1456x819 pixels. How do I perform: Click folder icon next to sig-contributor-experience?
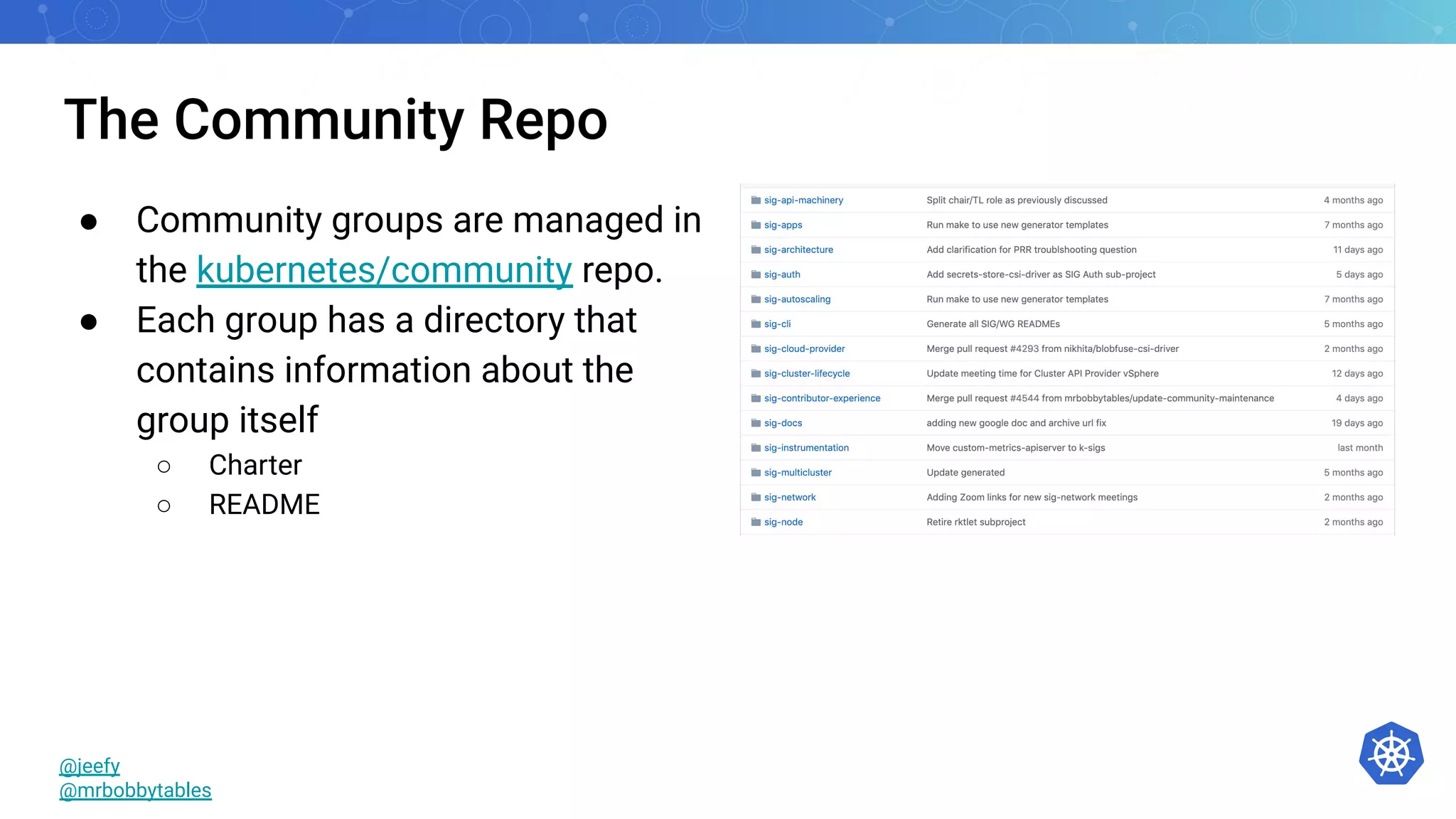pos(756,398)
